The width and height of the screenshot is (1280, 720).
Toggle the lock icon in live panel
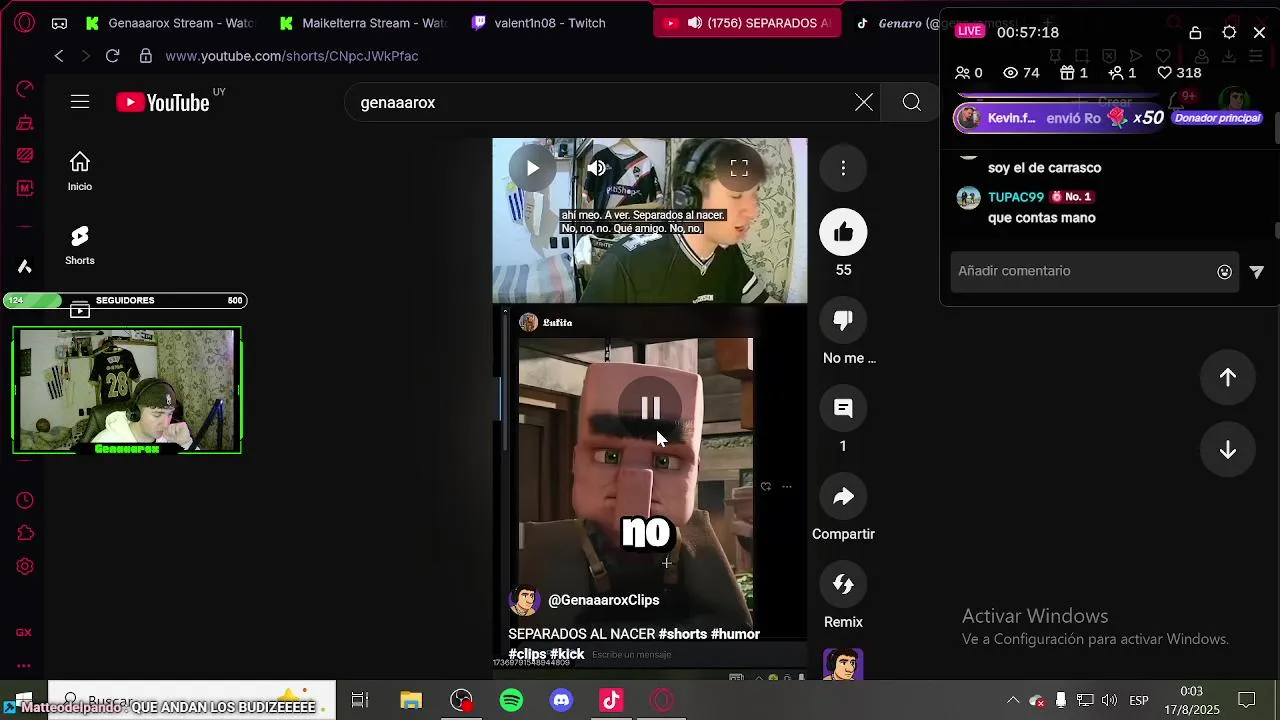coord(1195,32)
